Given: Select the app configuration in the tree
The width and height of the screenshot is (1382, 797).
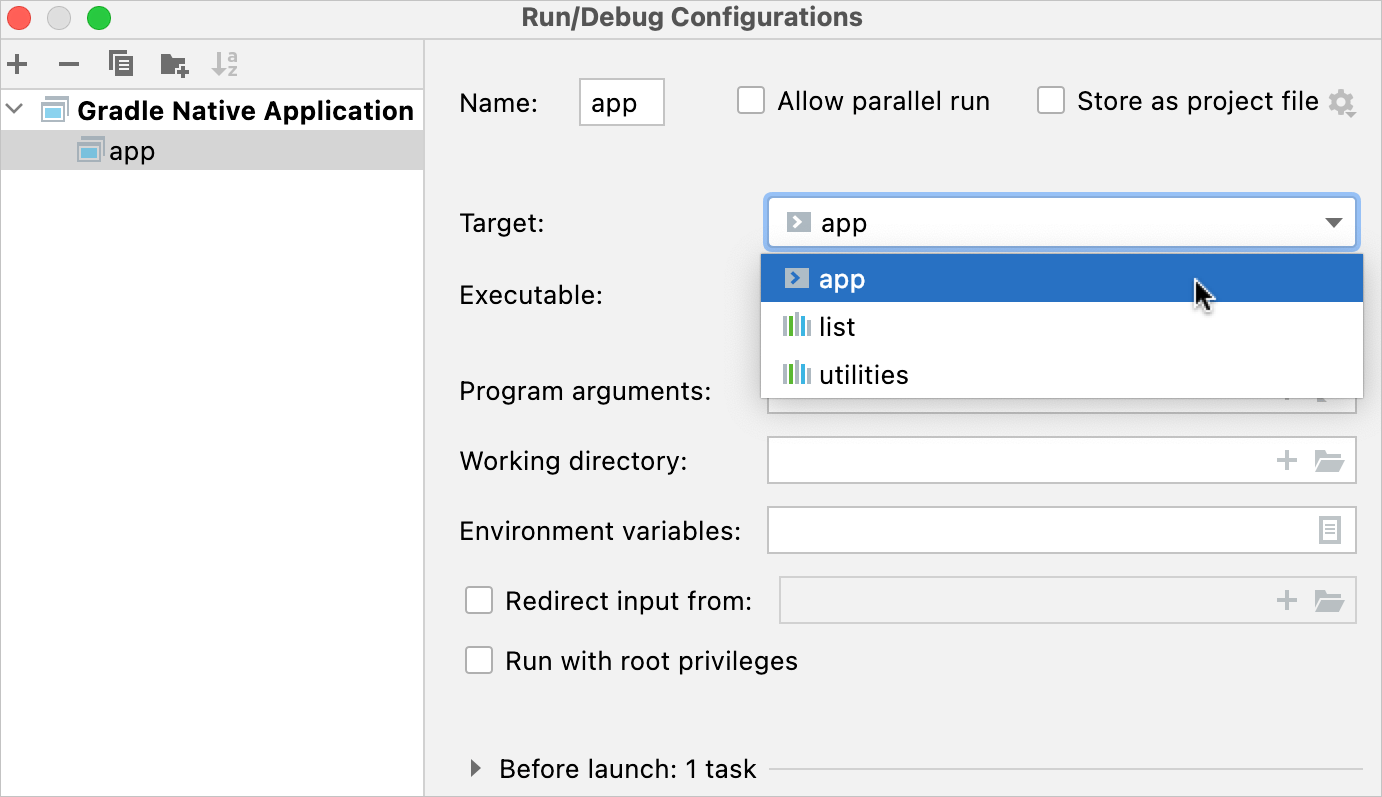Looking at the screenshot, I should (212, 152).
